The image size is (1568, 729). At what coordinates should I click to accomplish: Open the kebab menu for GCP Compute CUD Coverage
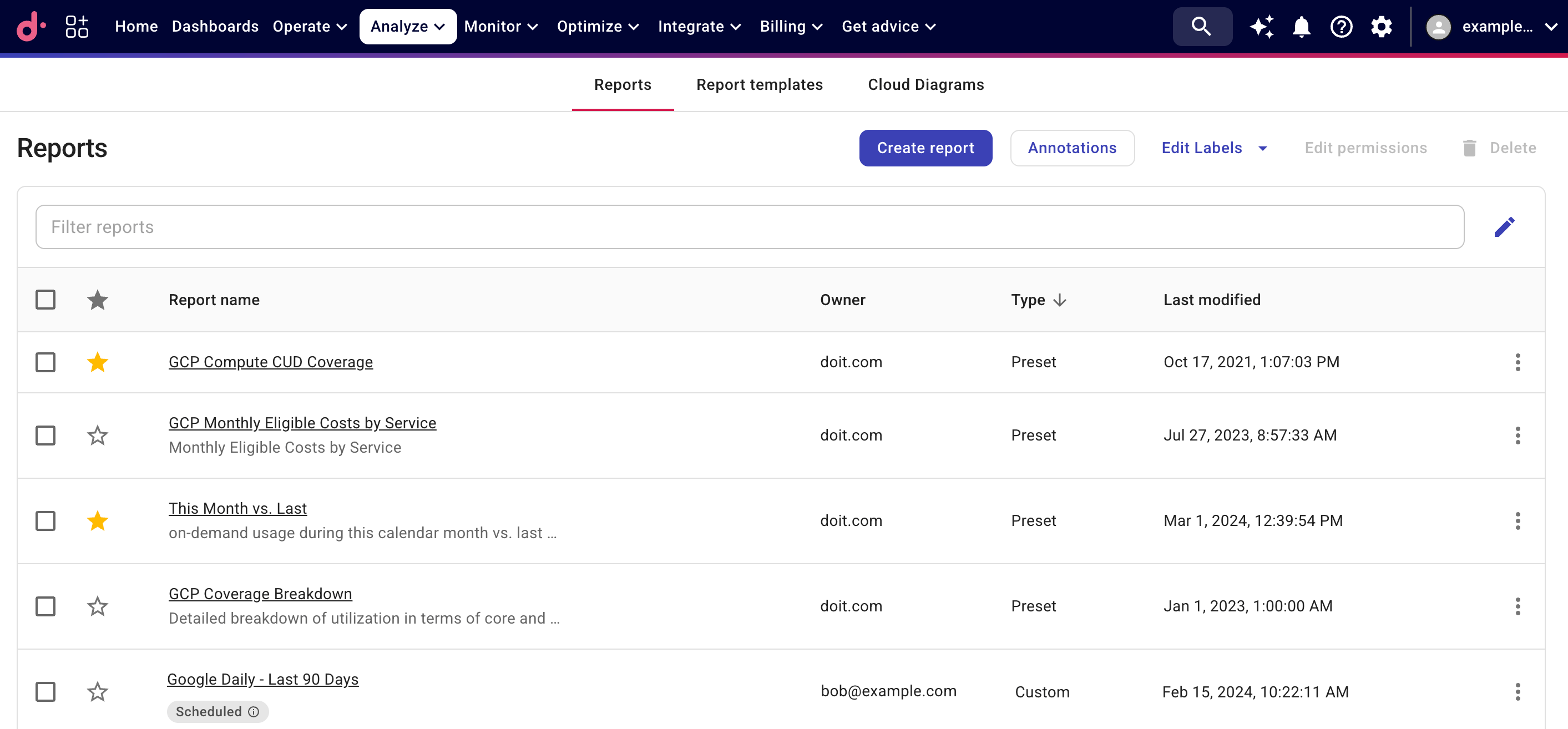click(1518, 362)
